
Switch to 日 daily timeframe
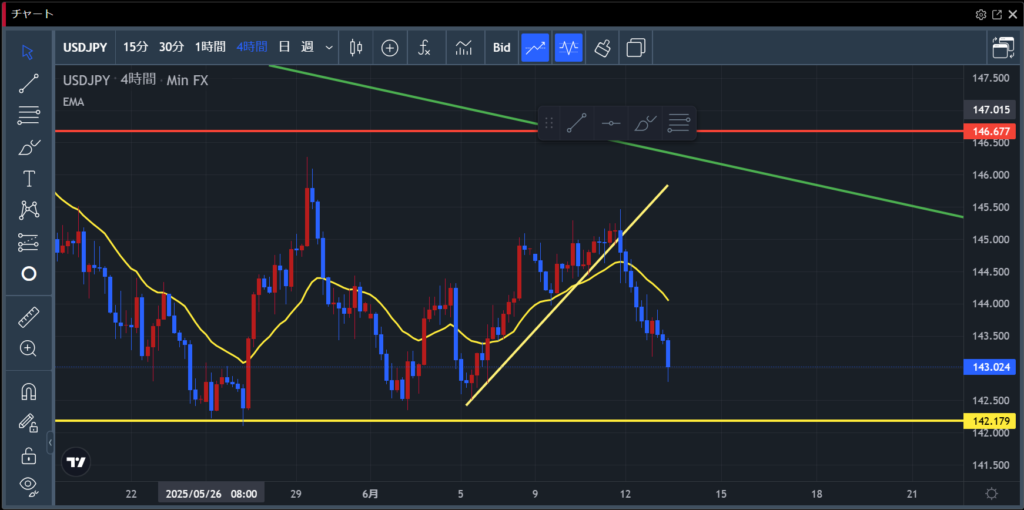284,47
